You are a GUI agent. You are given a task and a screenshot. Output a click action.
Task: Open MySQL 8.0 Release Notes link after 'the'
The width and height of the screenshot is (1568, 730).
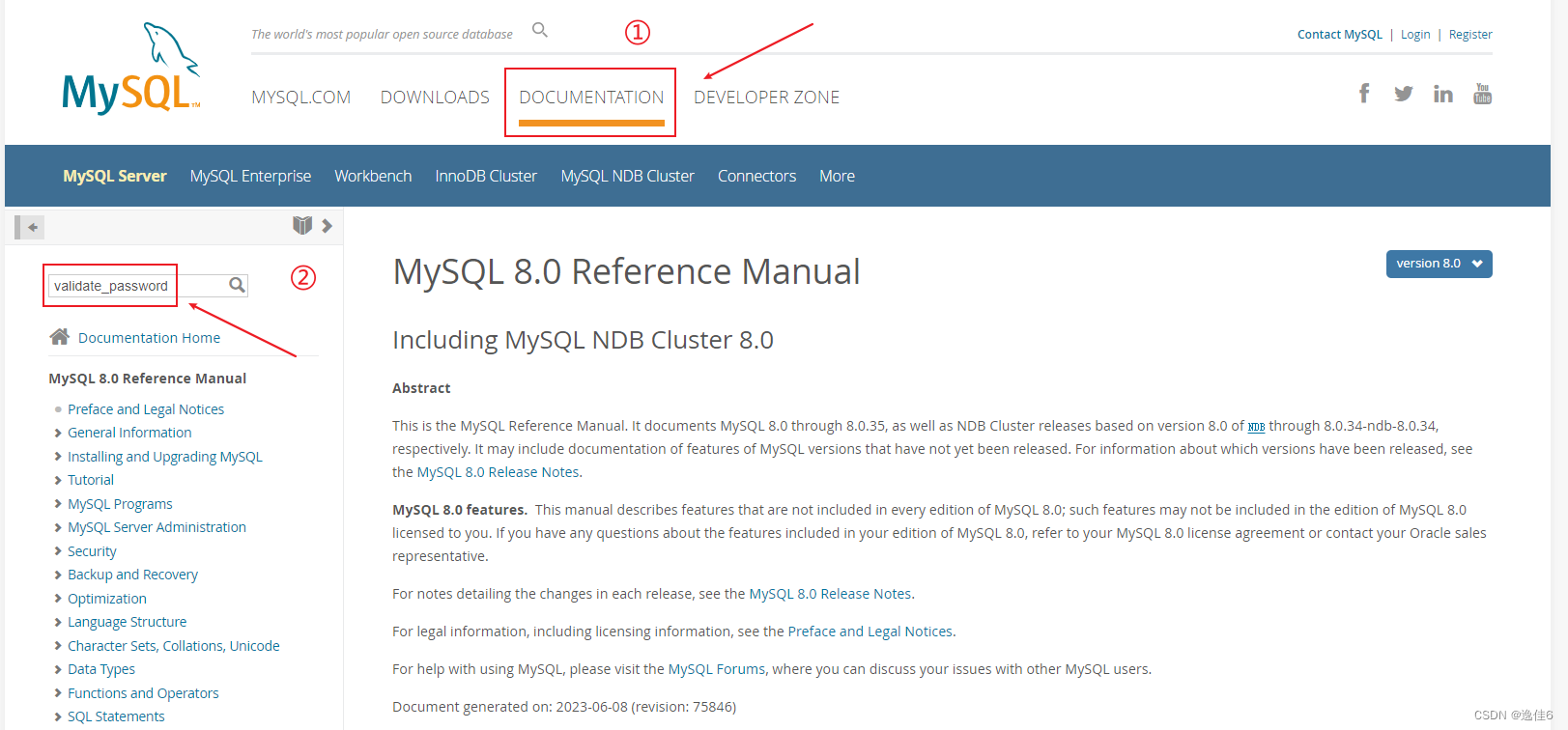499,472
